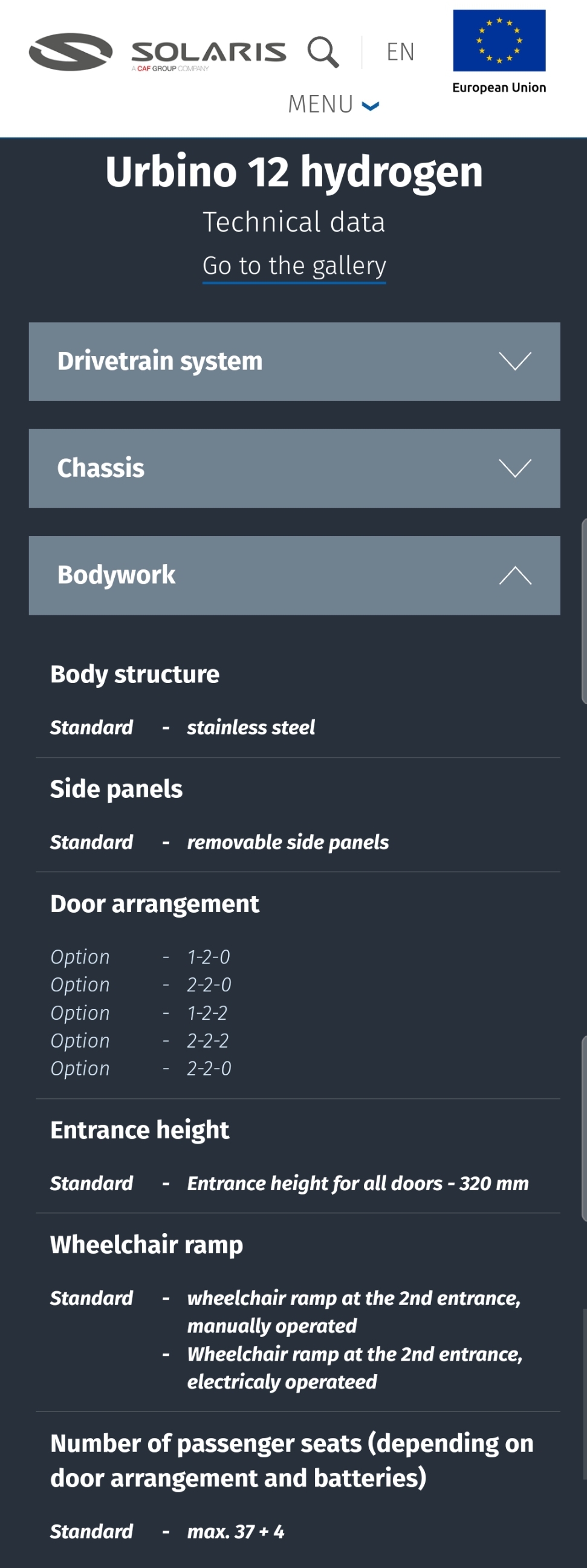Click the Entrance height heading
Screen dimensions: 587x1568
(140, 1130)
